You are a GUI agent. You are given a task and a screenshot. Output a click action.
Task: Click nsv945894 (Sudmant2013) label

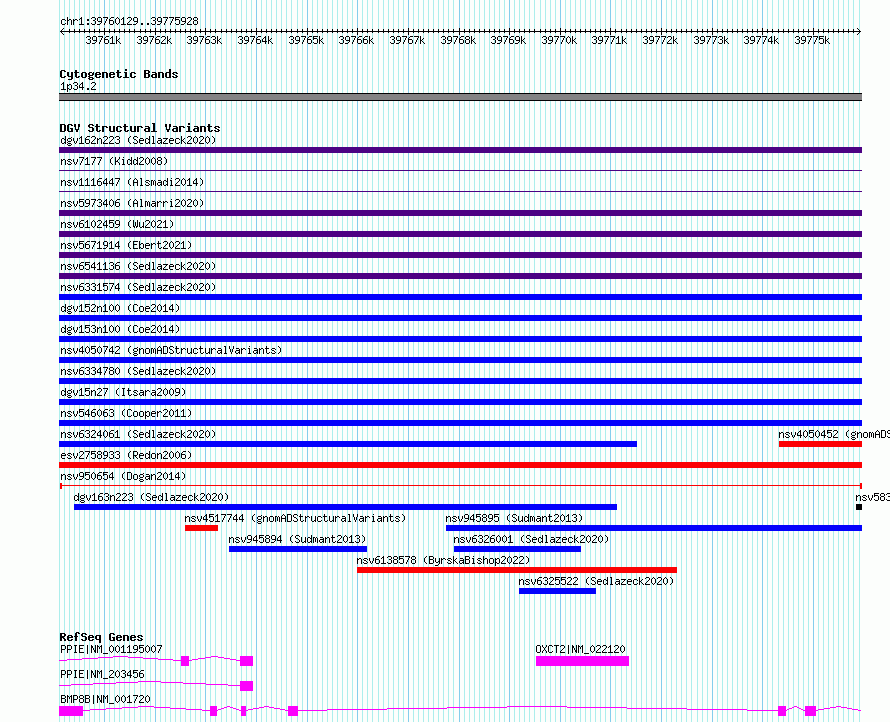(x=297, y=539)
